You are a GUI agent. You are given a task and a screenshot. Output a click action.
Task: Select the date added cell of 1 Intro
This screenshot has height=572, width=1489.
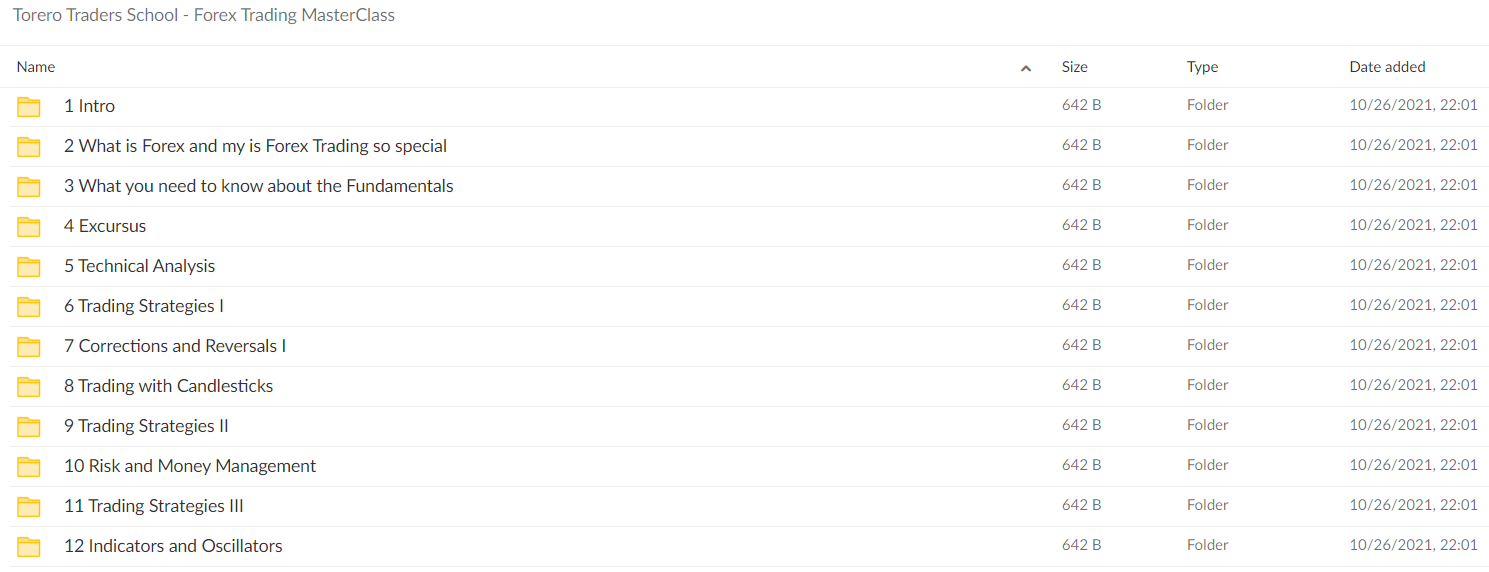pyautogui.click(x=1413, y=105)
